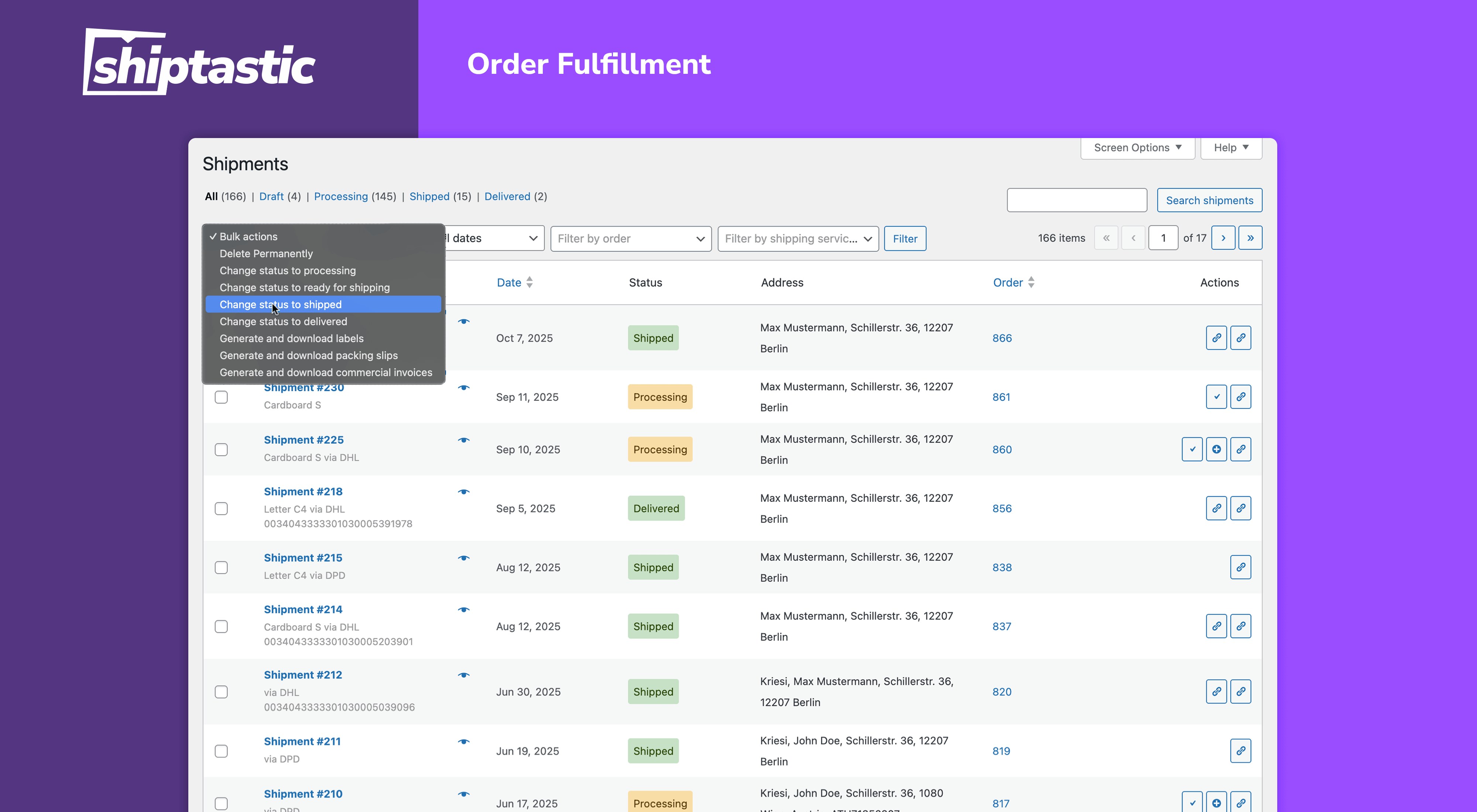Viewport: 1477px width, 812px height.
Task: Open the Screen Options dropdown
Action: pyautogui.click(x=1137, y=147)
